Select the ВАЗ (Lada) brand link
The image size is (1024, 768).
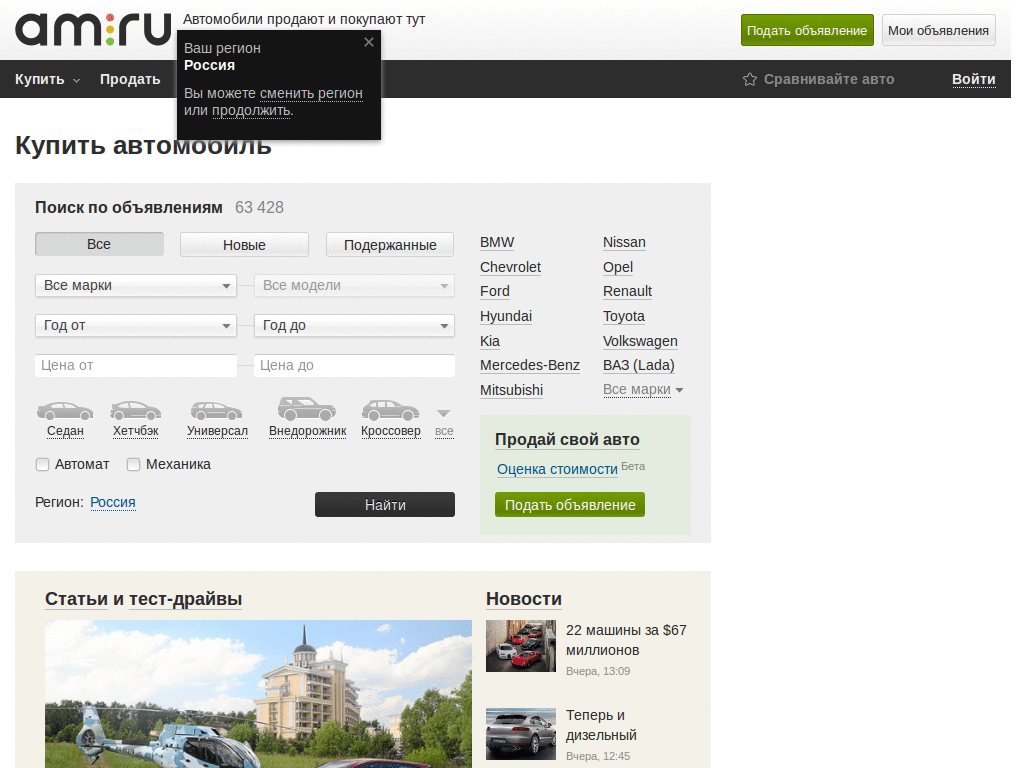pyautogui.click(x=639, y=365)
